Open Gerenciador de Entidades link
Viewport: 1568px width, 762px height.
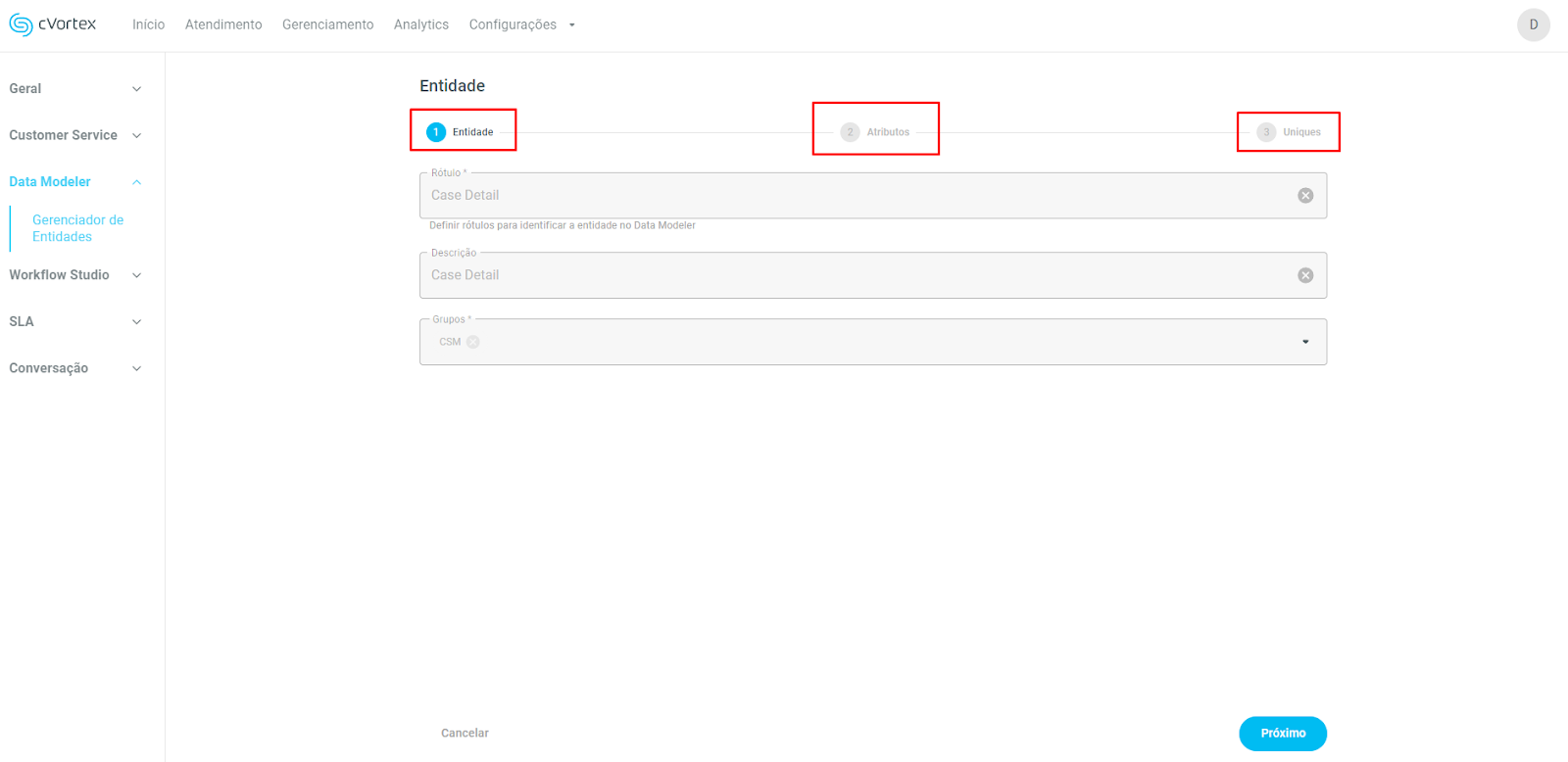pos(77,228)
